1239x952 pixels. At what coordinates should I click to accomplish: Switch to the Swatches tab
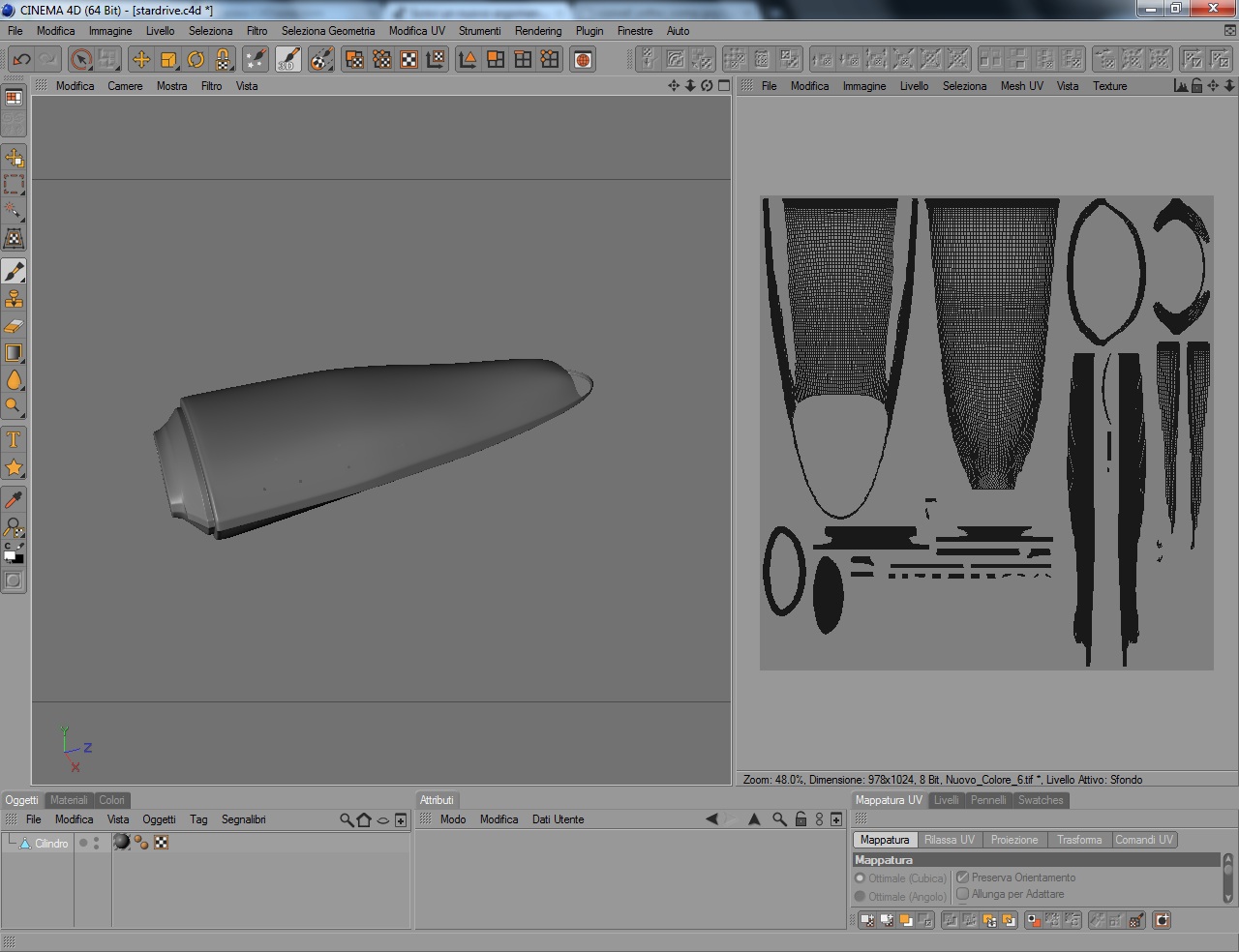[1041, 800]
